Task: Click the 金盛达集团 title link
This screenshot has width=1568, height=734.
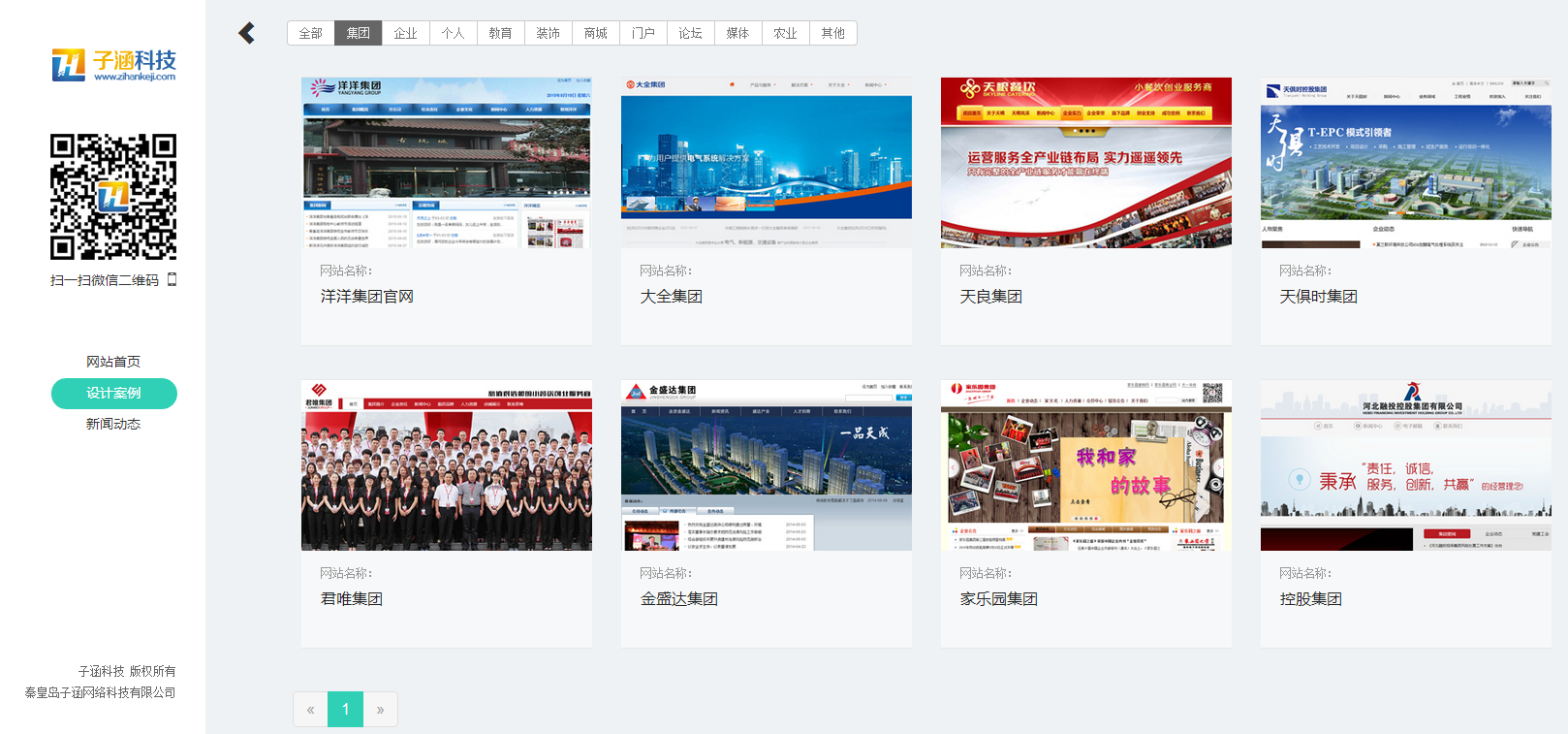Action: [678, 599]
